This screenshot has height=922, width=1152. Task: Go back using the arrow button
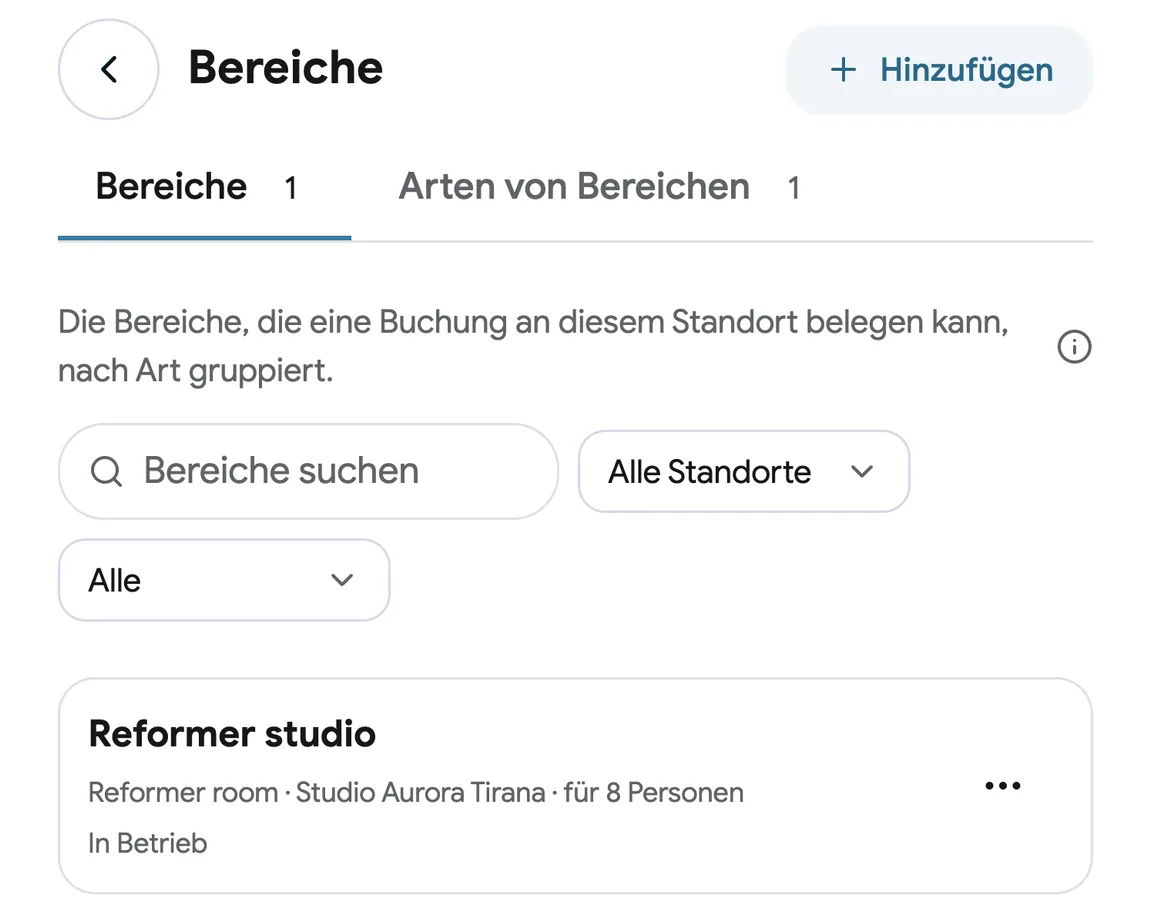click(x=109, y=70)
